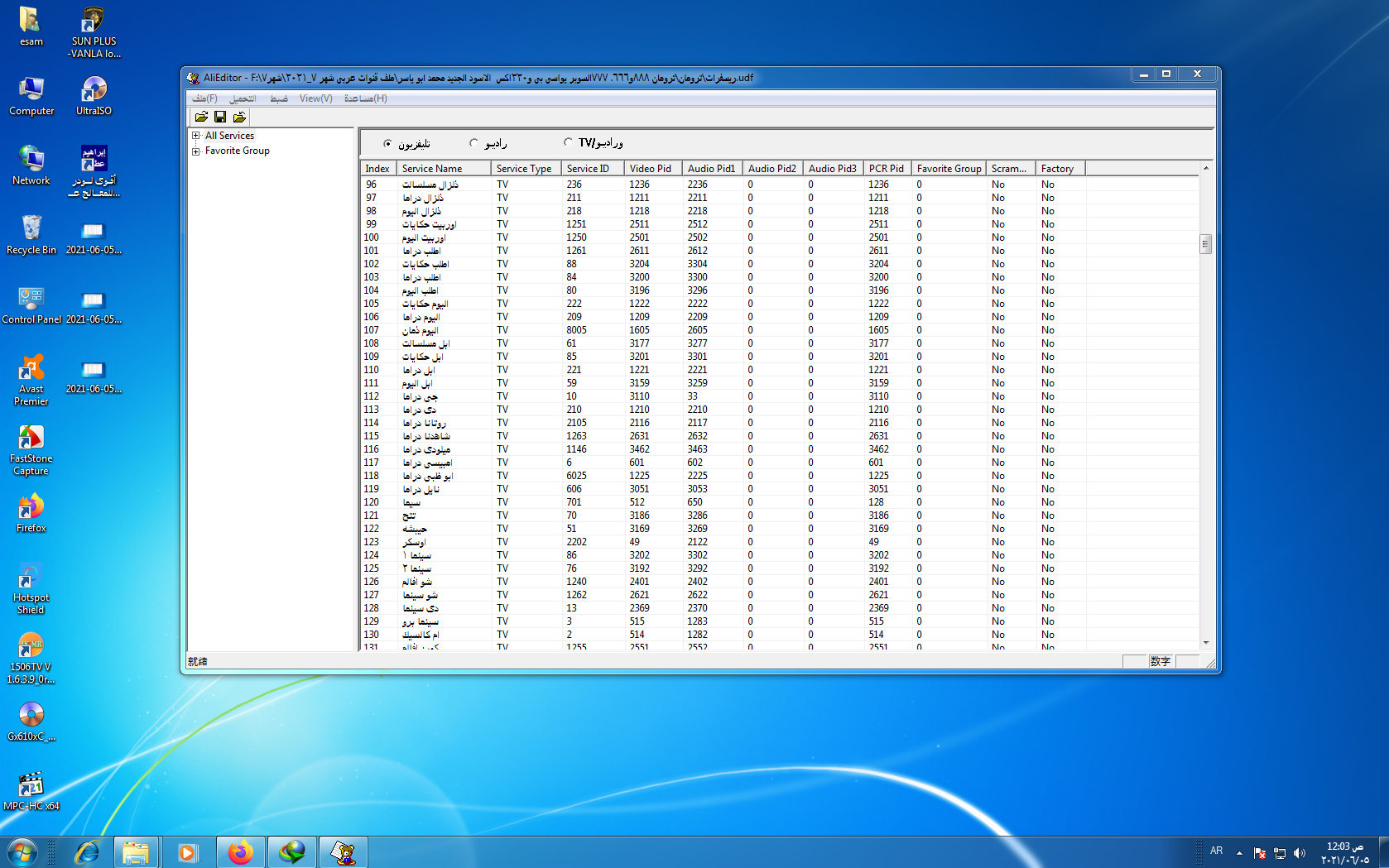
Task: Sort by Service ID column header
Action: coord(593,169)
